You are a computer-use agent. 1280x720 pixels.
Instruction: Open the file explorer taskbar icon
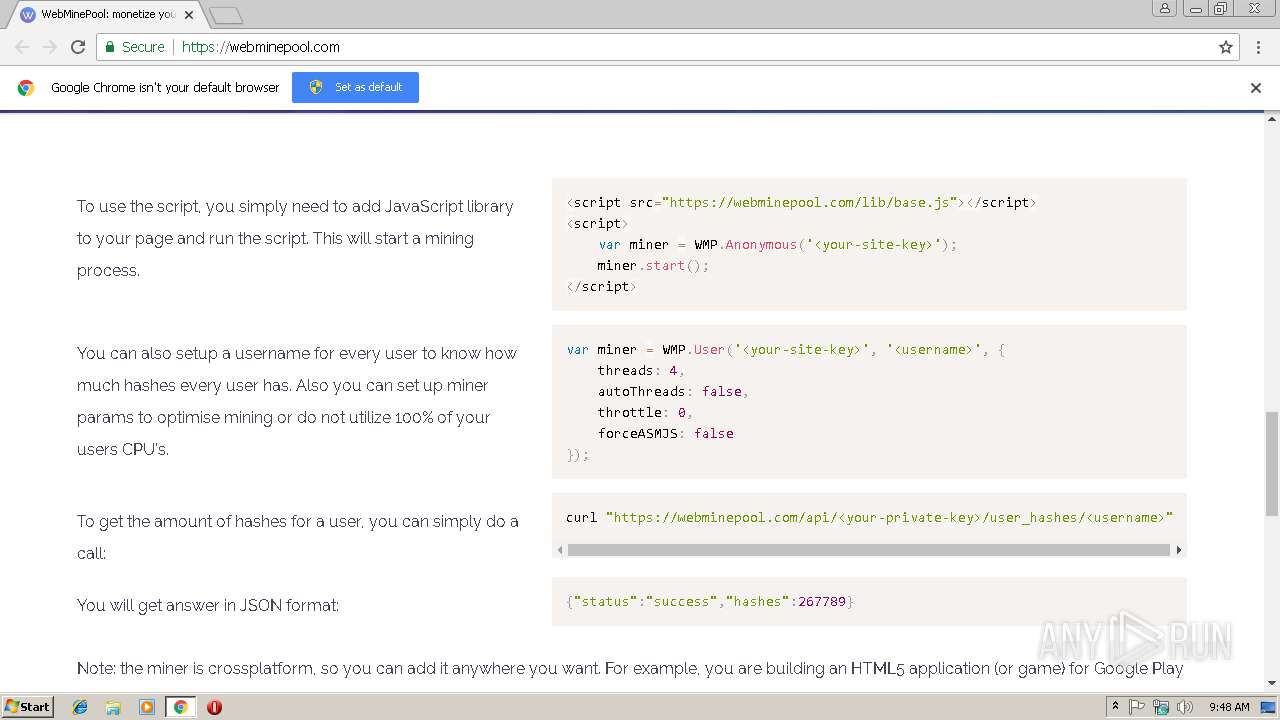pyautogui.click(x=113, y=707)
